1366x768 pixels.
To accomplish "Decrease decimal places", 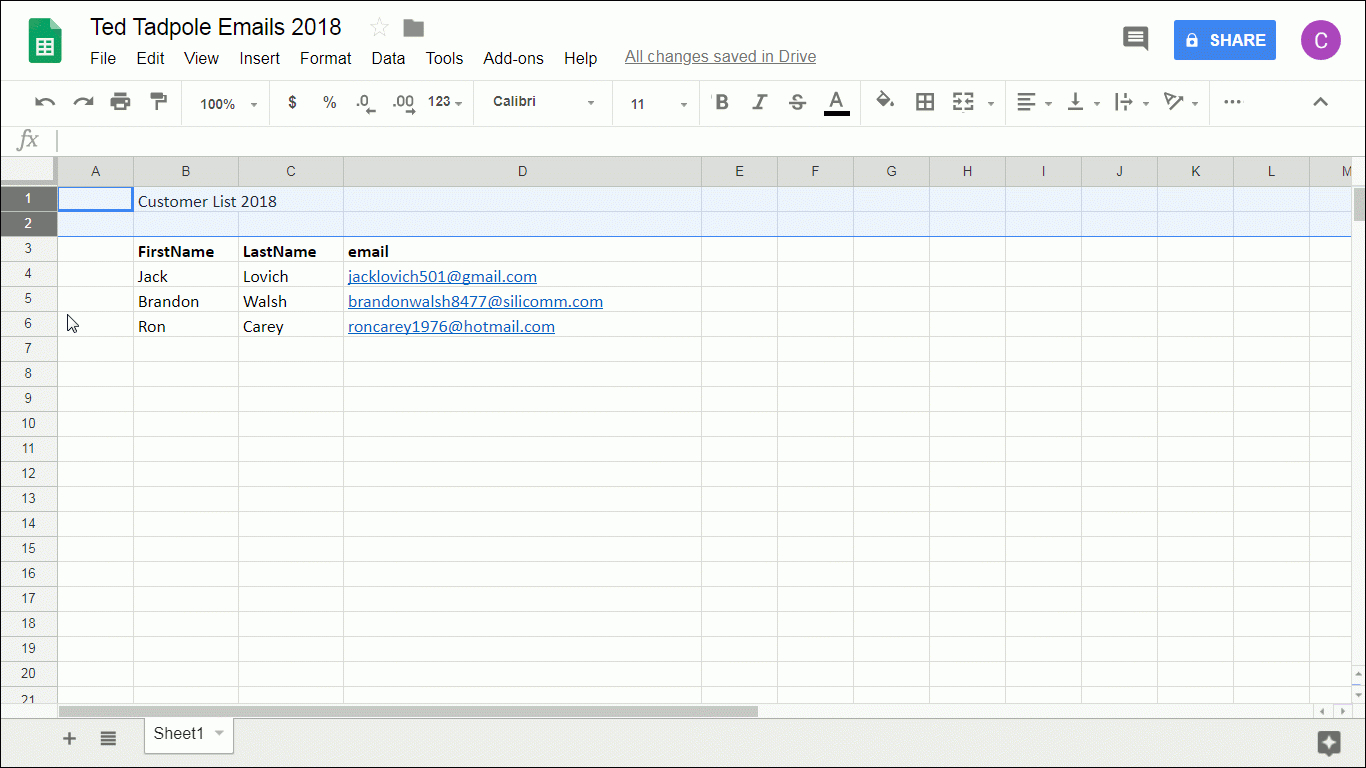I will [365, 102].
